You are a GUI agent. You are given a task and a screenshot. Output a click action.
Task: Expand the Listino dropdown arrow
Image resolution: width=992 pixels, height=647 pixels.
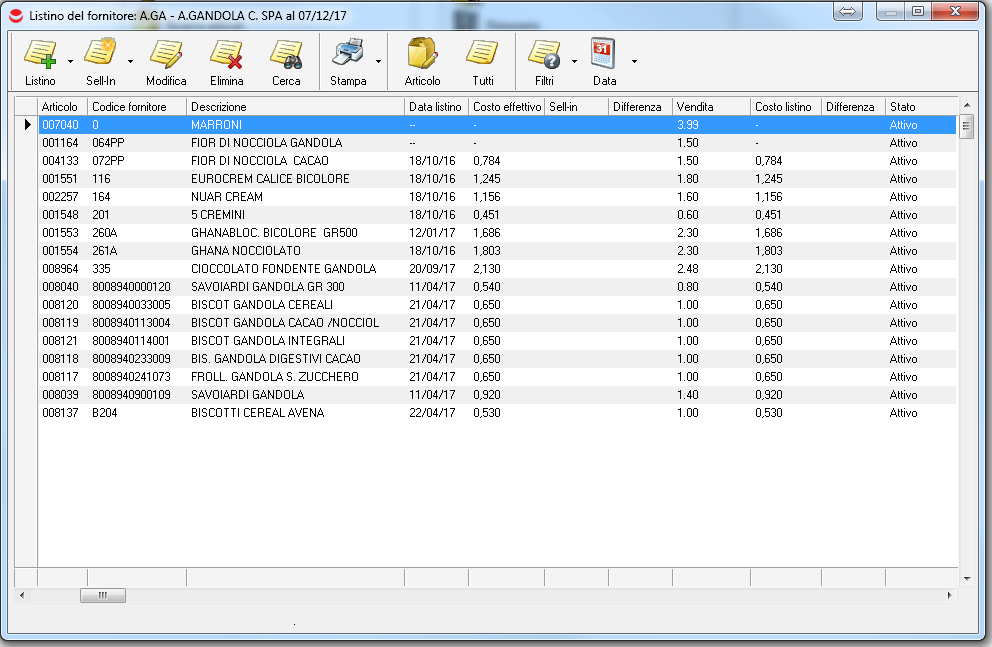point(70,62)
